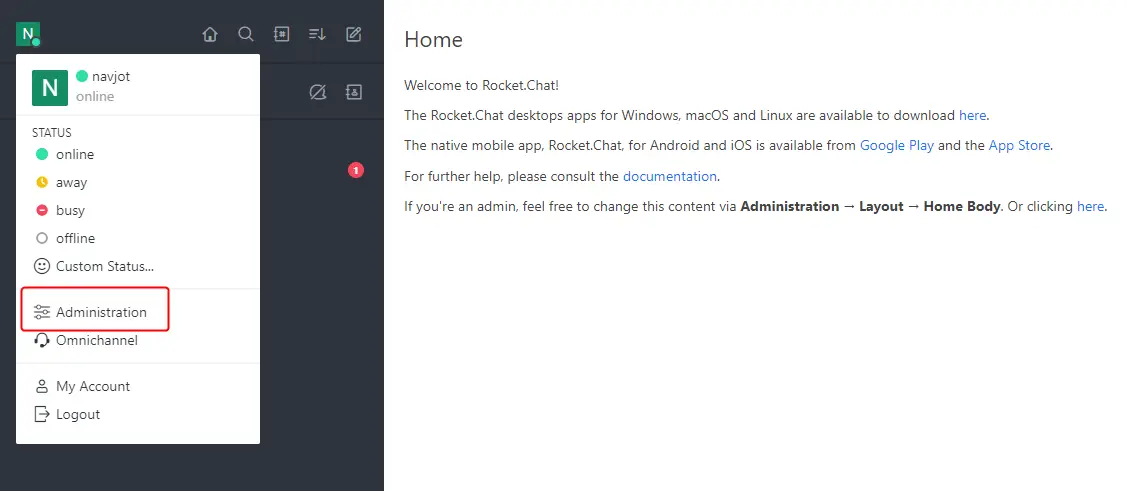1127x491 pixels.
Task: Click the Logout exit icon
Action: 42,414
